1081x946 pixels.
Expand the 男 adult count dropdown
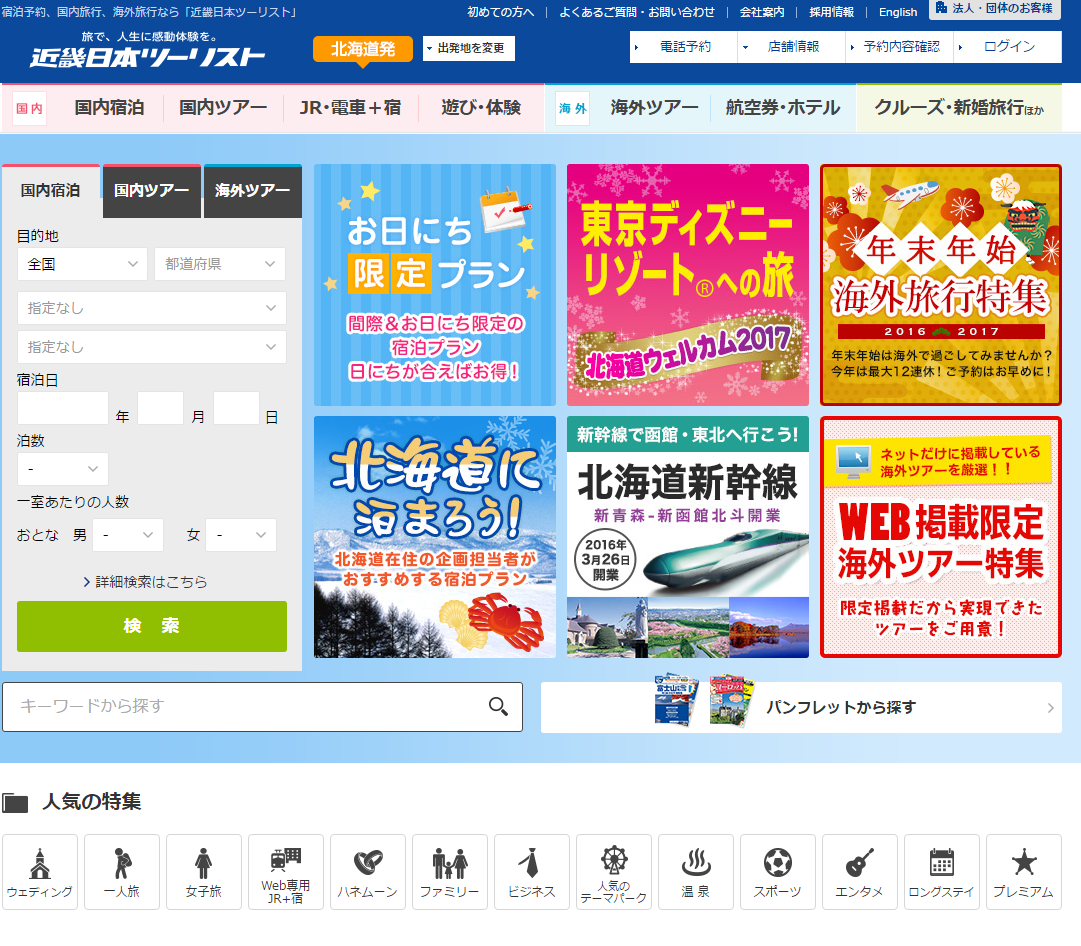point(128,535)
